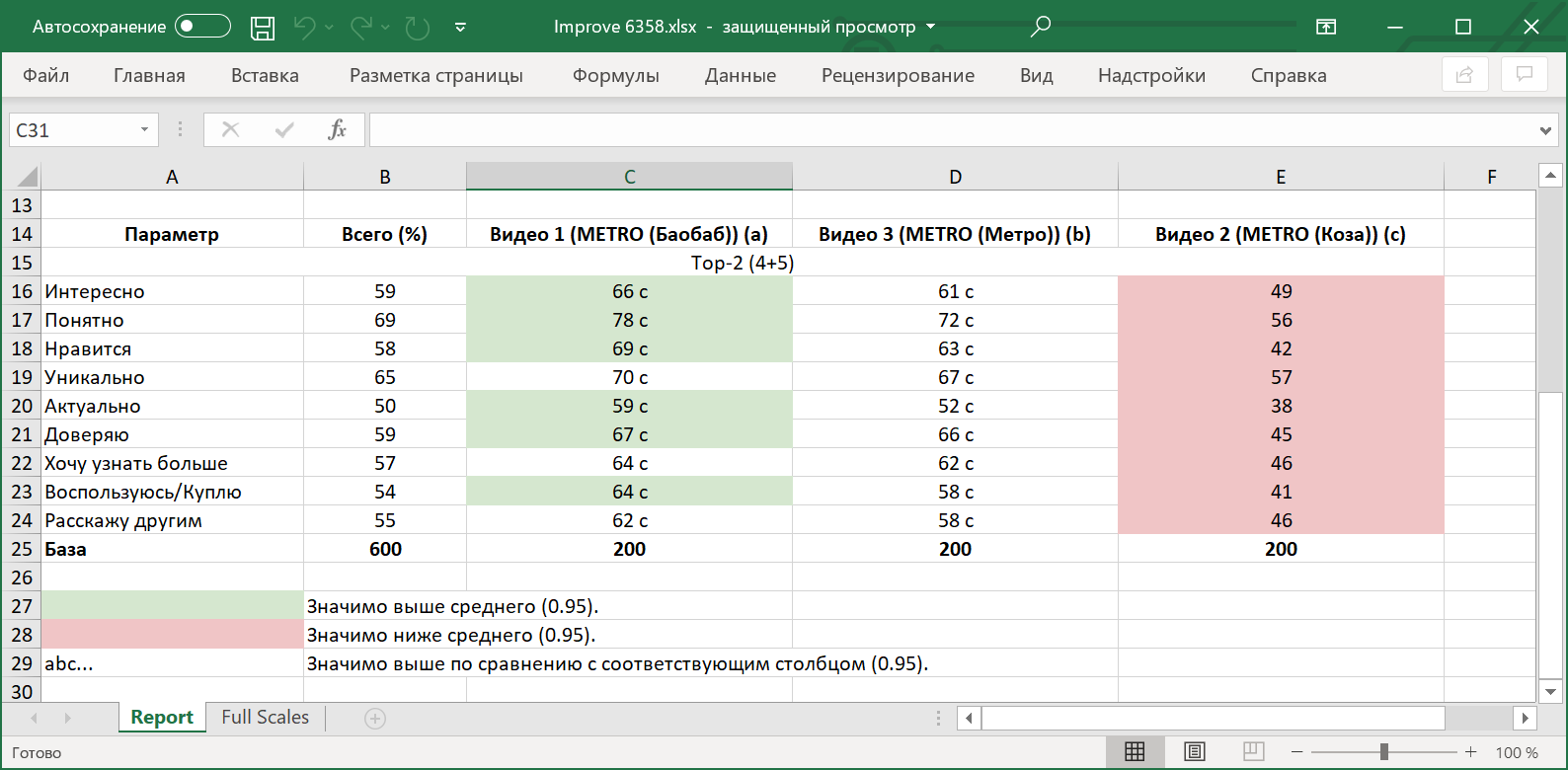1568x770 pixels.
Task: Open the Формулы ribbon tab
Action: pyautogui.click(x=616, y=75)
